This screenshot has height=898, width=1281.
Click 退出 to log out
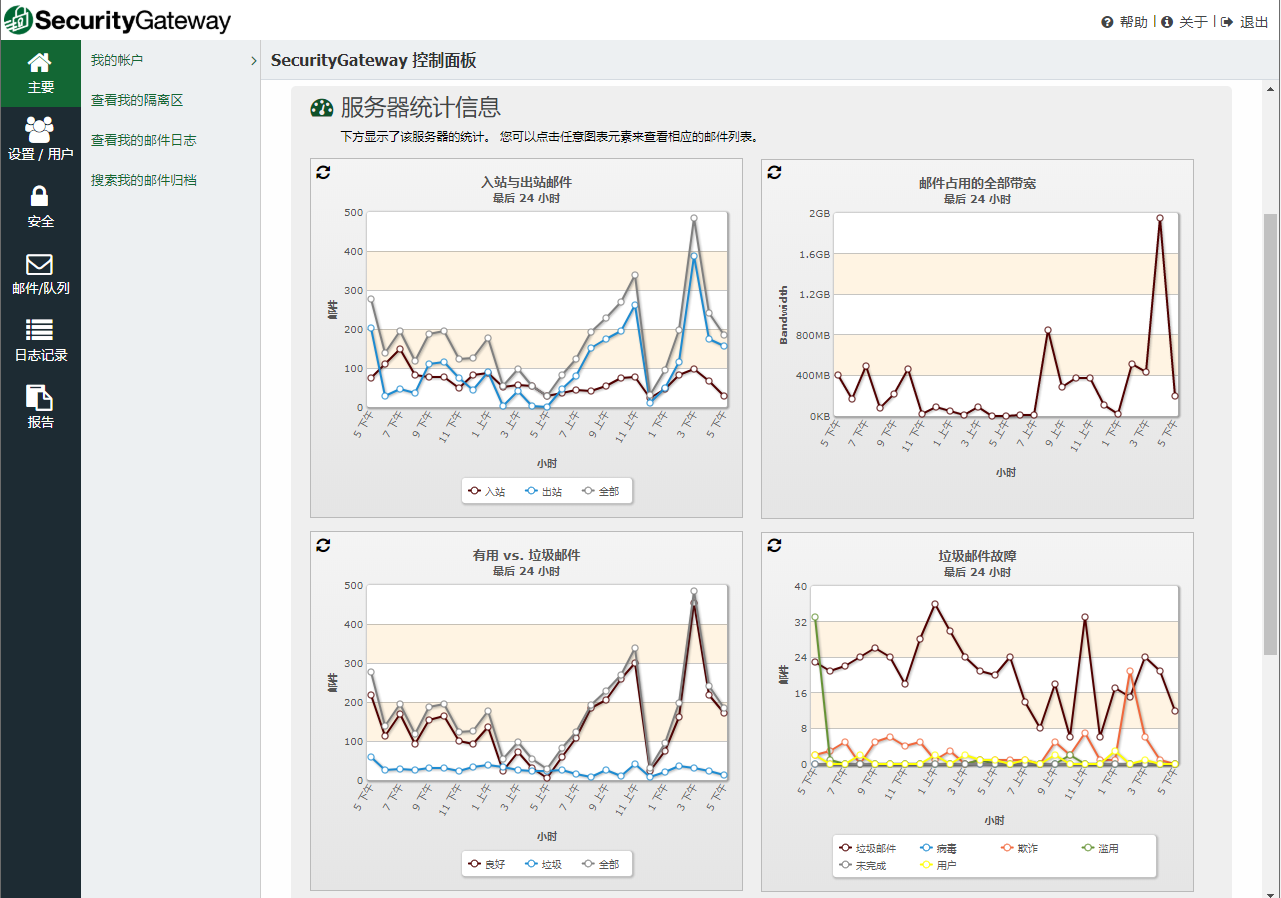click(x=1245, y=22)
